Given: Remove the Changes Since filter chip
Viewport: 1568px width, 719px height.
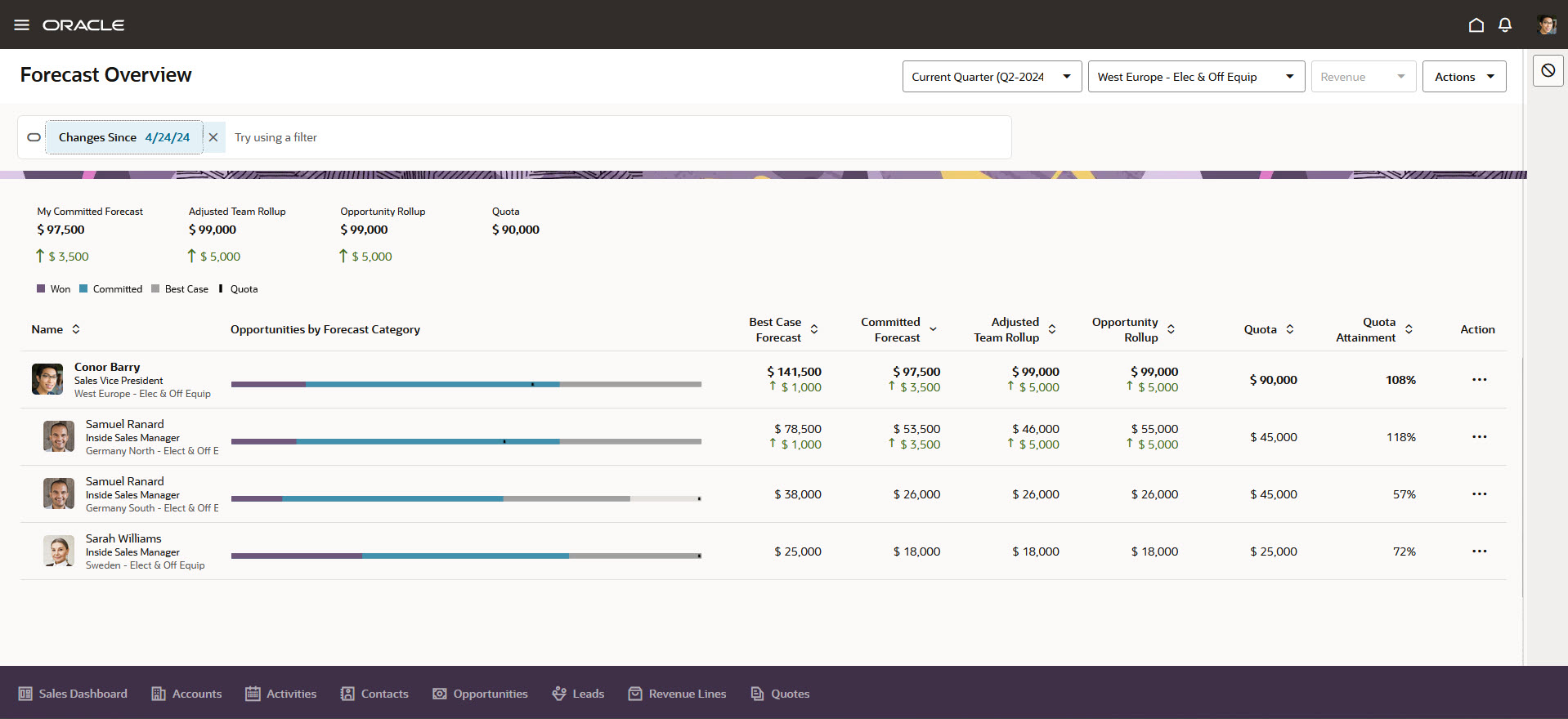Looking at the screenshot, I should (213, 137).
